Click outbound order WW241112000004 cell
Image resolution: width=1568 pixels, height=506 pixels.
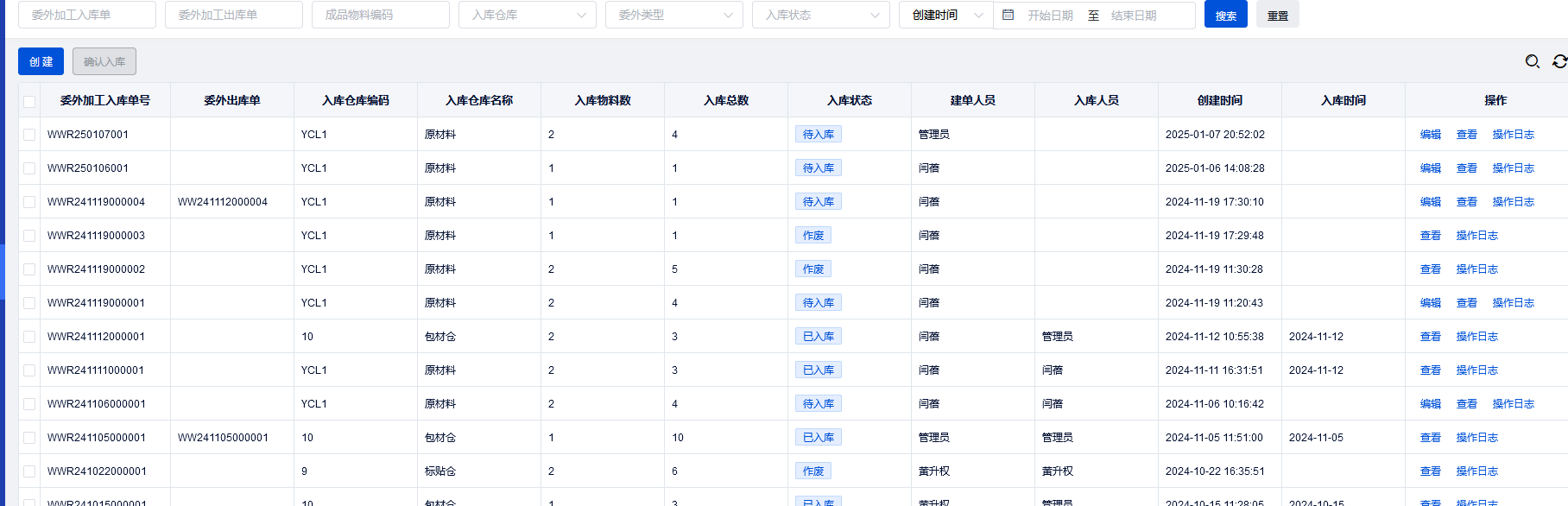click(x=223, y=202)
